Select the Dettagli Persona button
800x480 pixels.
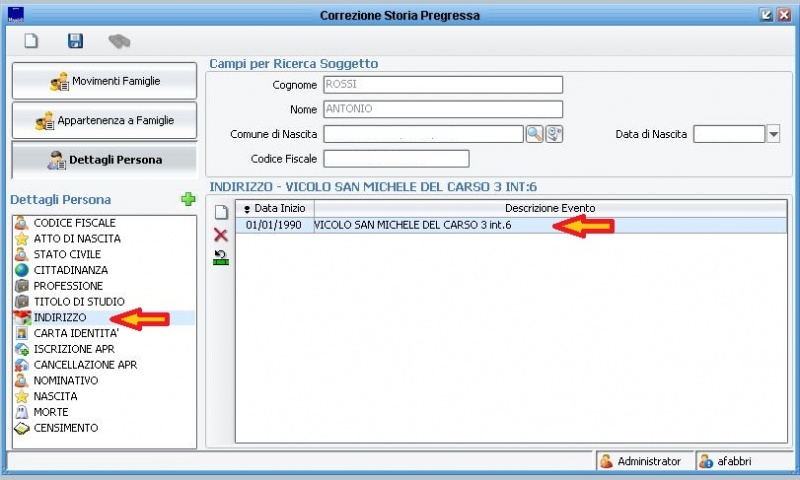[104, 160]
